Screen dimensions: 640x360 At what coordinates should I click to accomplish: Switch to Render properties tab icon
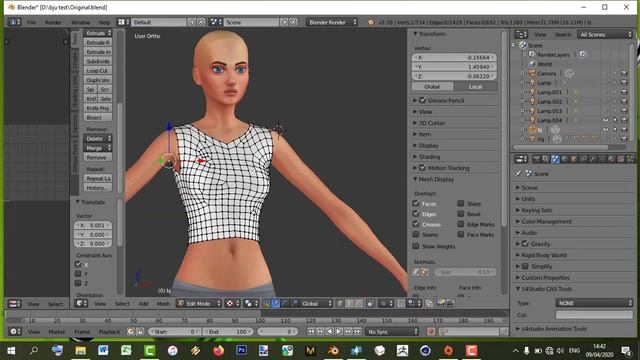[x=536, y=159]
